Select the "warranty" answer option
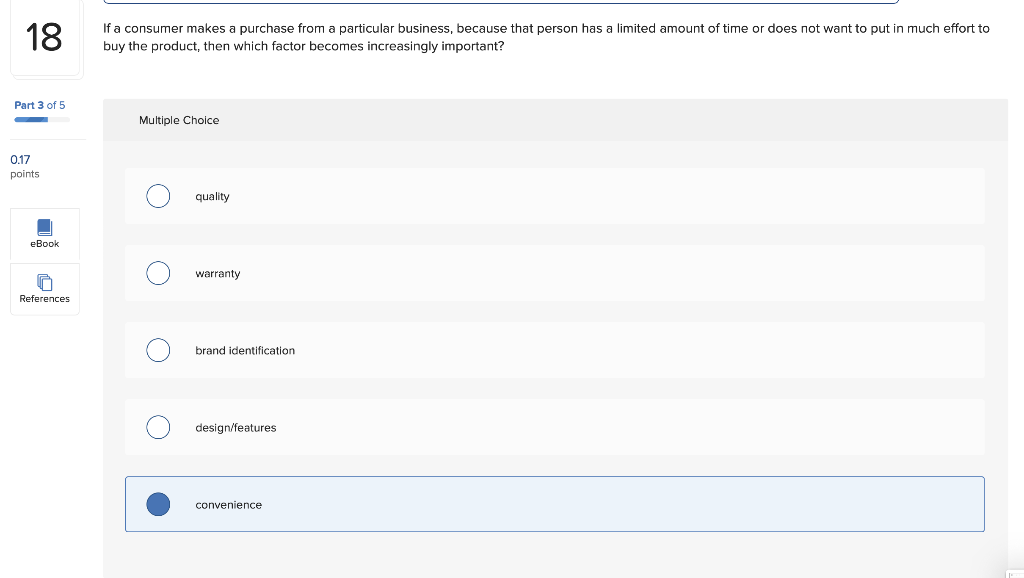 (x=158, y=273)
